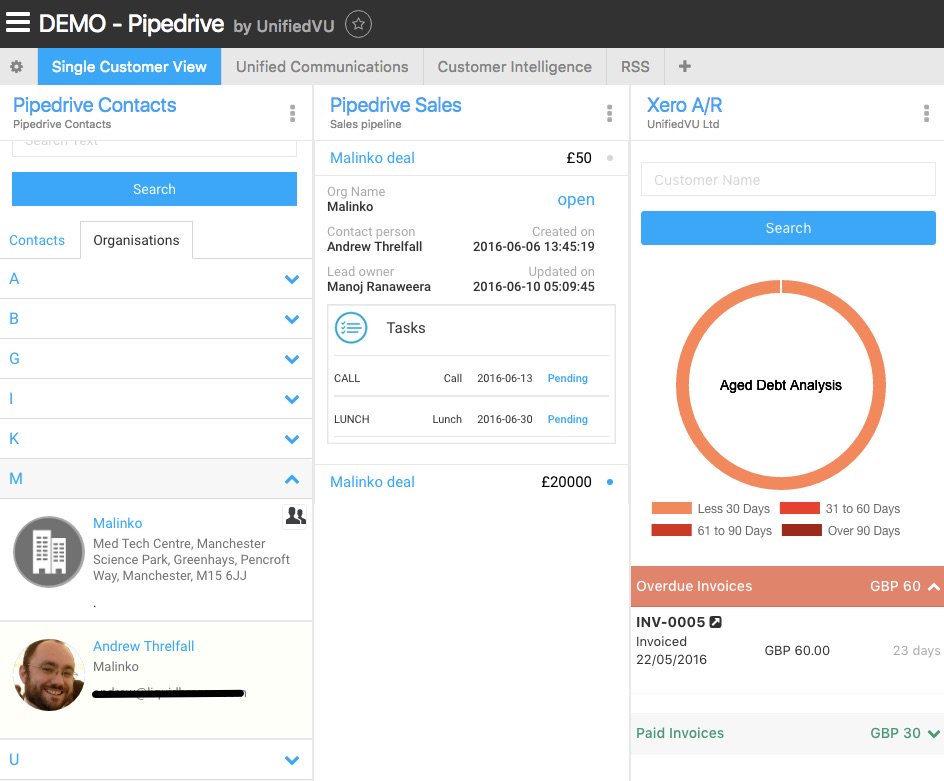944x781 pixels.
Task: Click the Pipedrive Contacts panel title
Action: [x=95, y=105]
